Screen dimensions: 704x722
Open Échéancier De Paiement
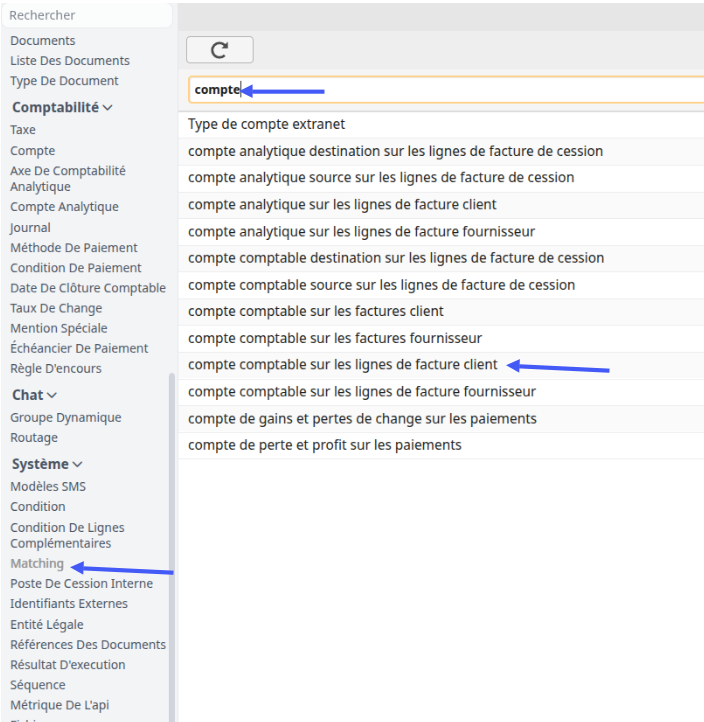tap(79, 349)
